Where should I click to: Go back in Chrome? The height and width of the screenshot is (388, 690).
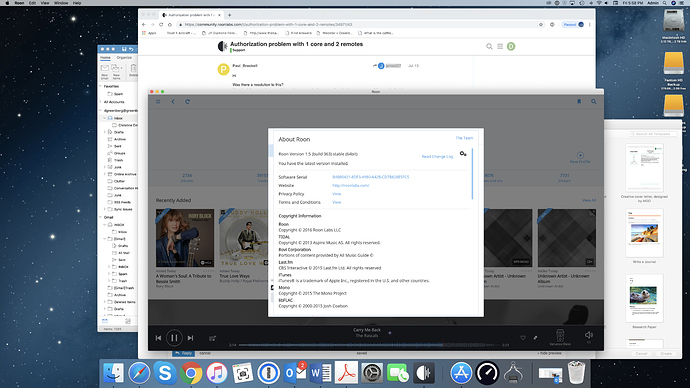pos(144,25)
